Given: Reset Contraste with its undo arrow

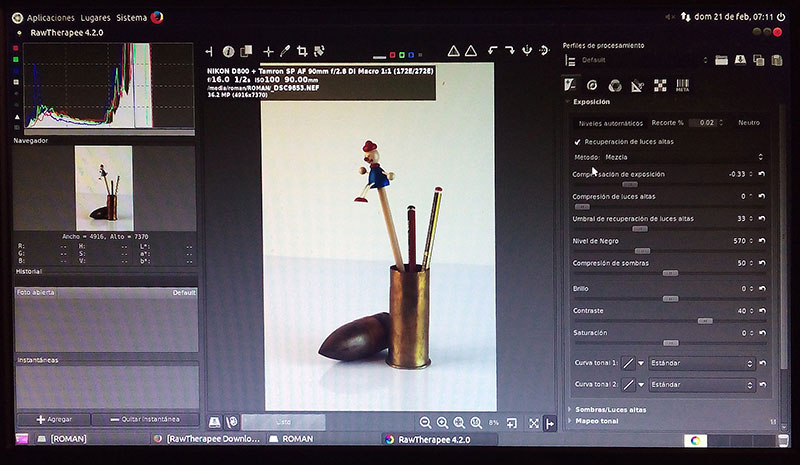Looking at the screenshot, I should coord(762,311).
